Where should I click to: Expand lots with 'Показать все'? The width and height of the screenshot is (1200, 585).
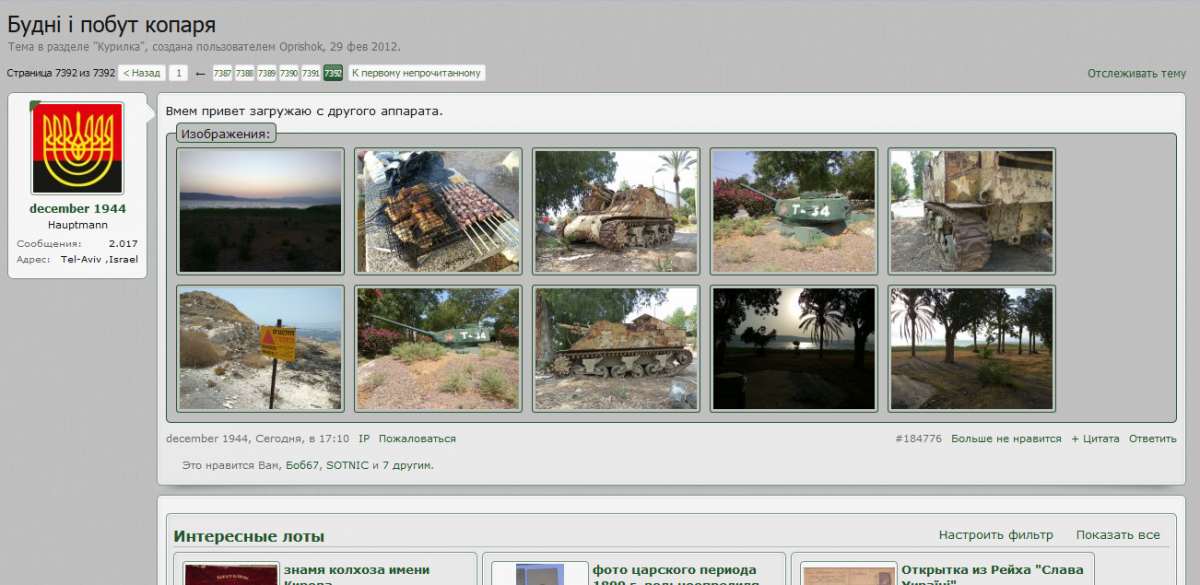(x=1118, y=535)
